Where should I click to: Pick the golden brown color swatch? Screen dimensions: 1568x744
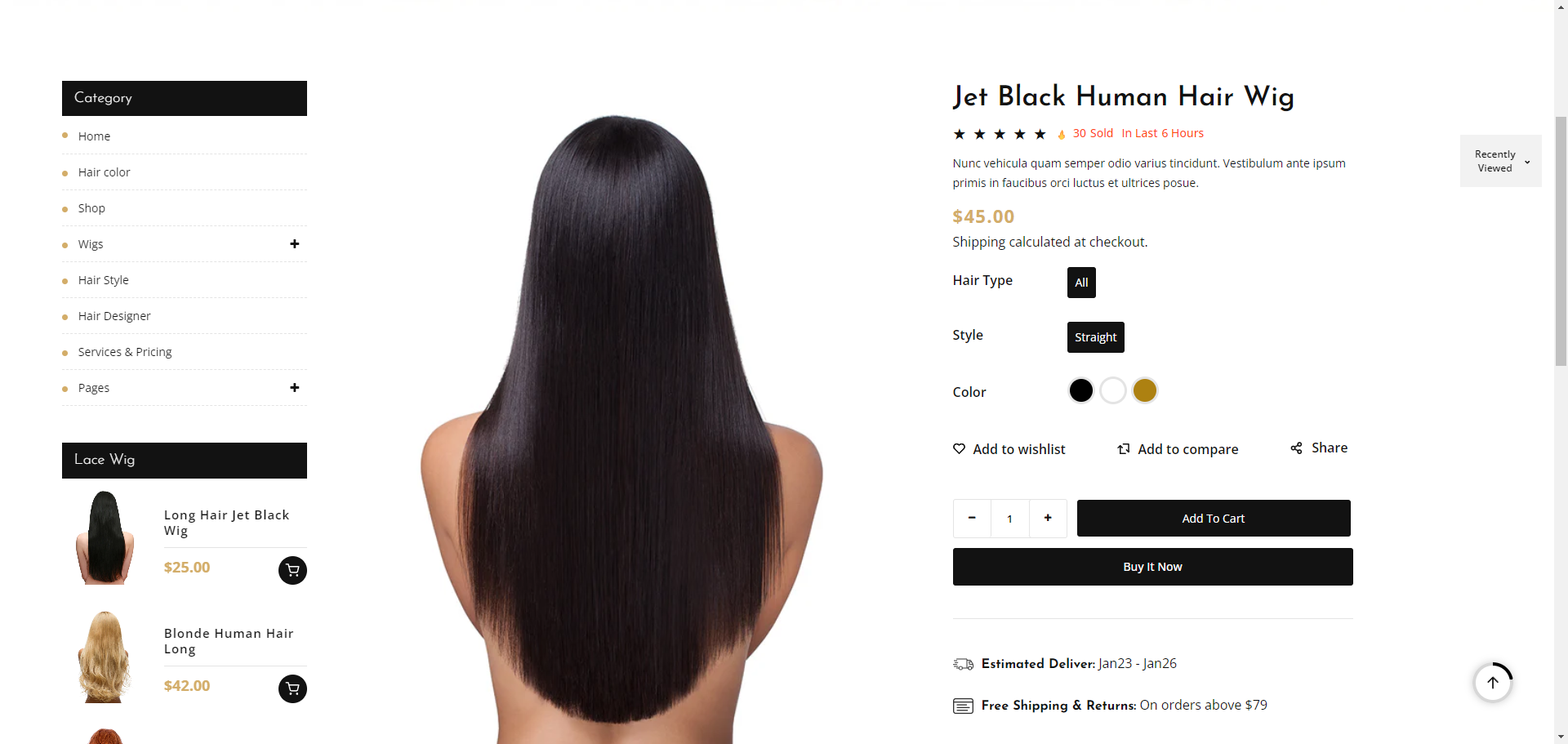pos(1145,390)
